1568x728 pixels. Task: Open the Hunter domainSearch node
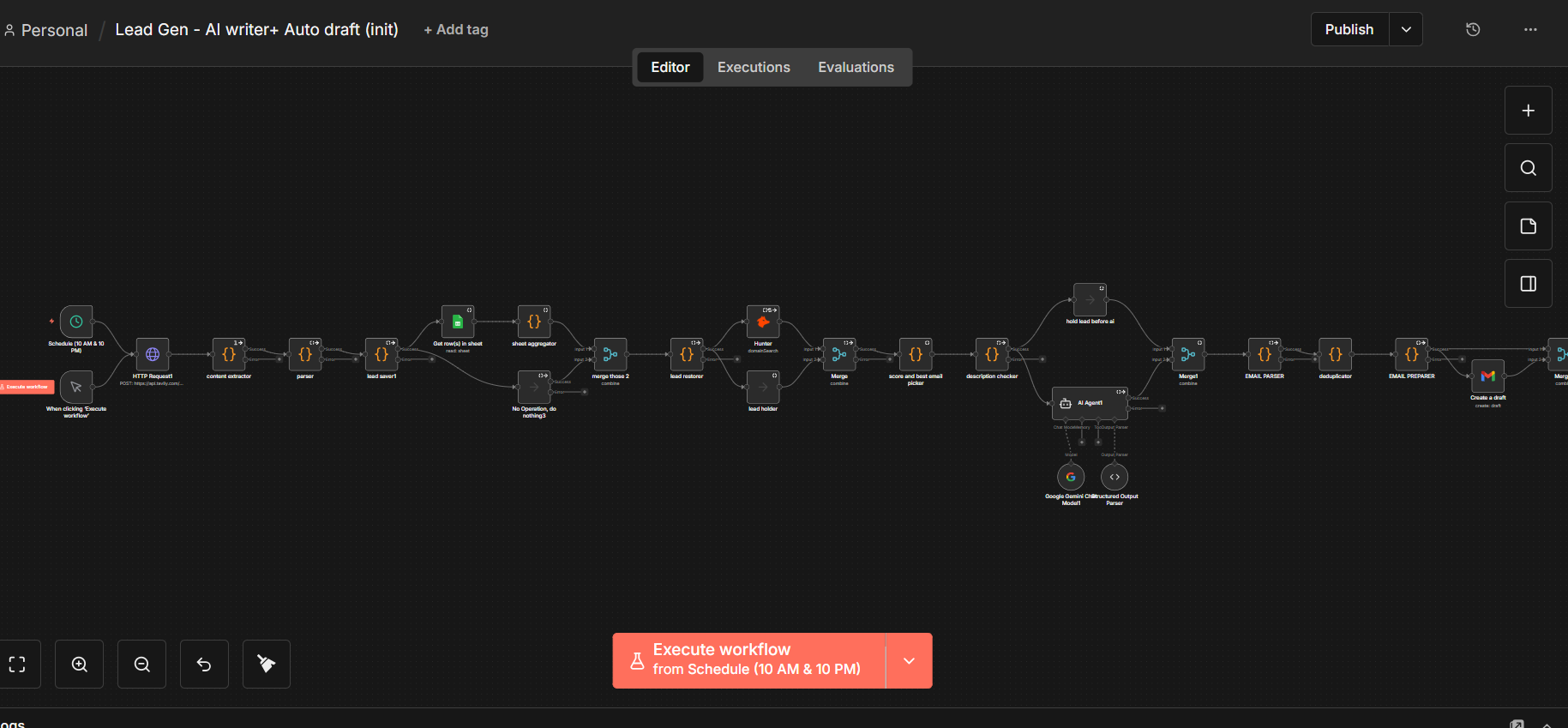pos(763,322)
